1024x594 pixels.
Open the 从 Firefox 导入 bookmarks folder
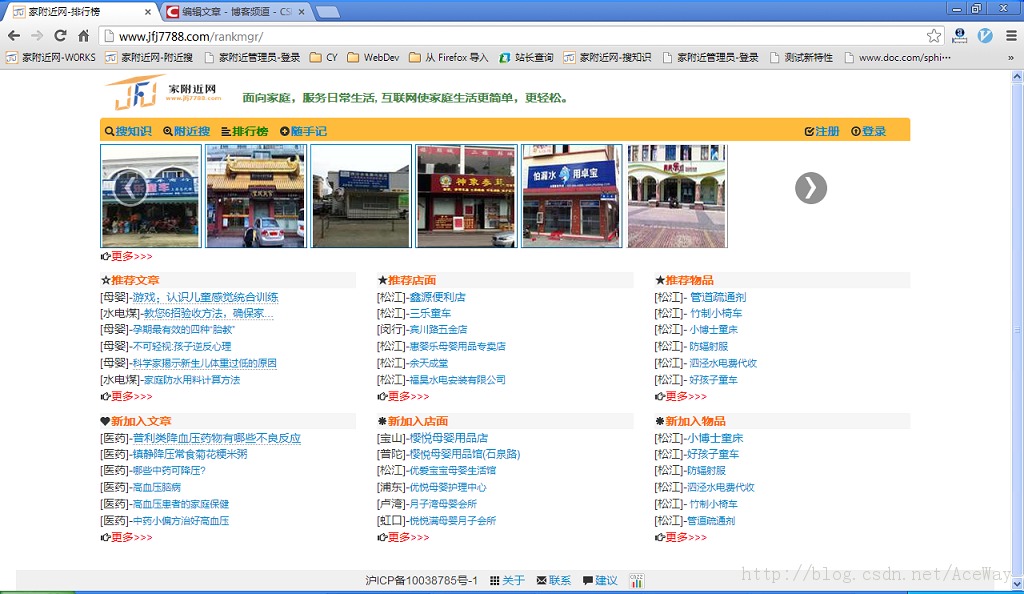click(449, 57)
